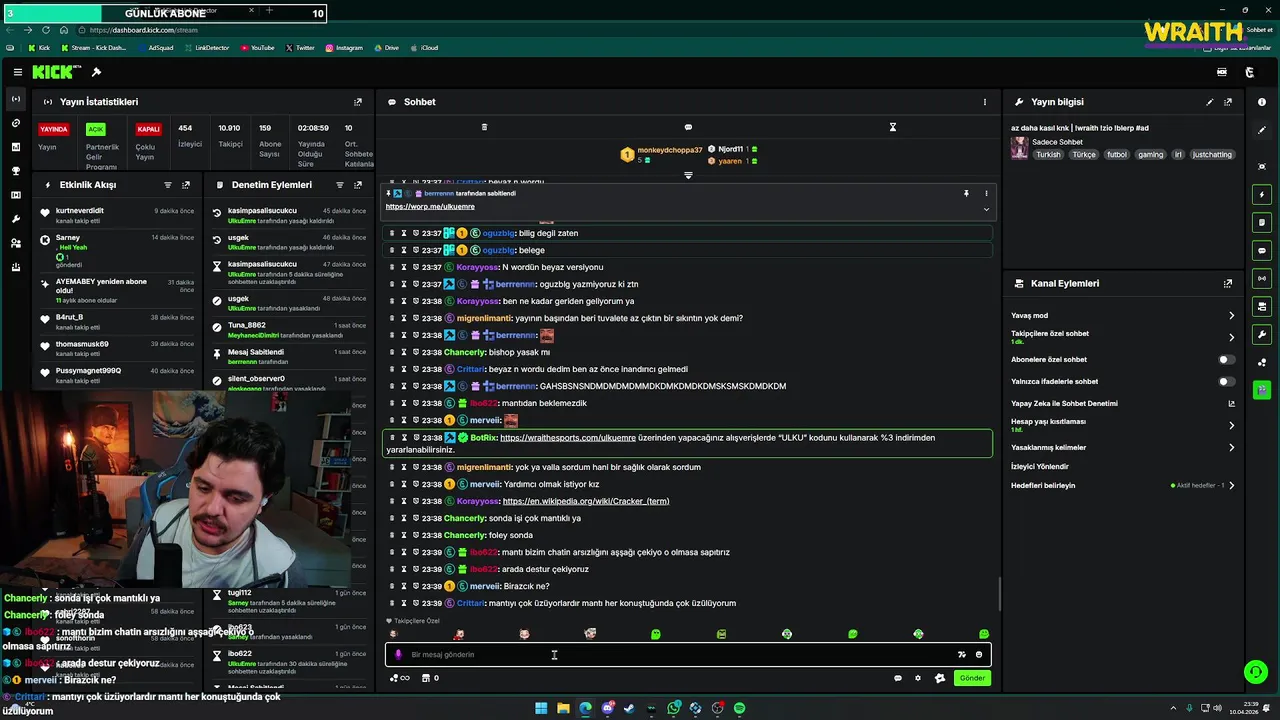Expand Yasaklanmış kelimeler setting

1231,447
